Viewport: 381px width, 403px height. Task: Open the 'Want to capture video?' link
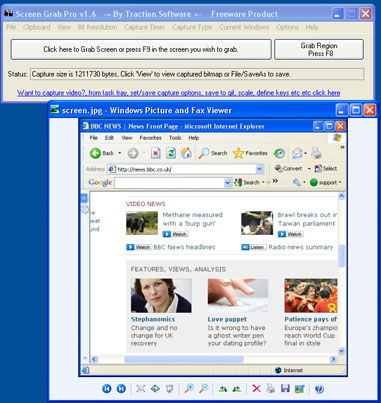[x=179, y=93]
